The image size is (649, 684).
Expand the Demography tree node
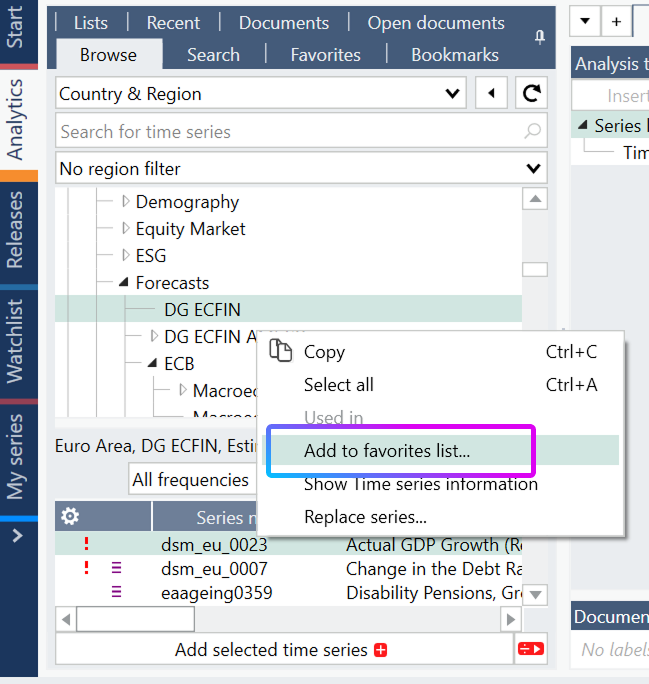126,201
